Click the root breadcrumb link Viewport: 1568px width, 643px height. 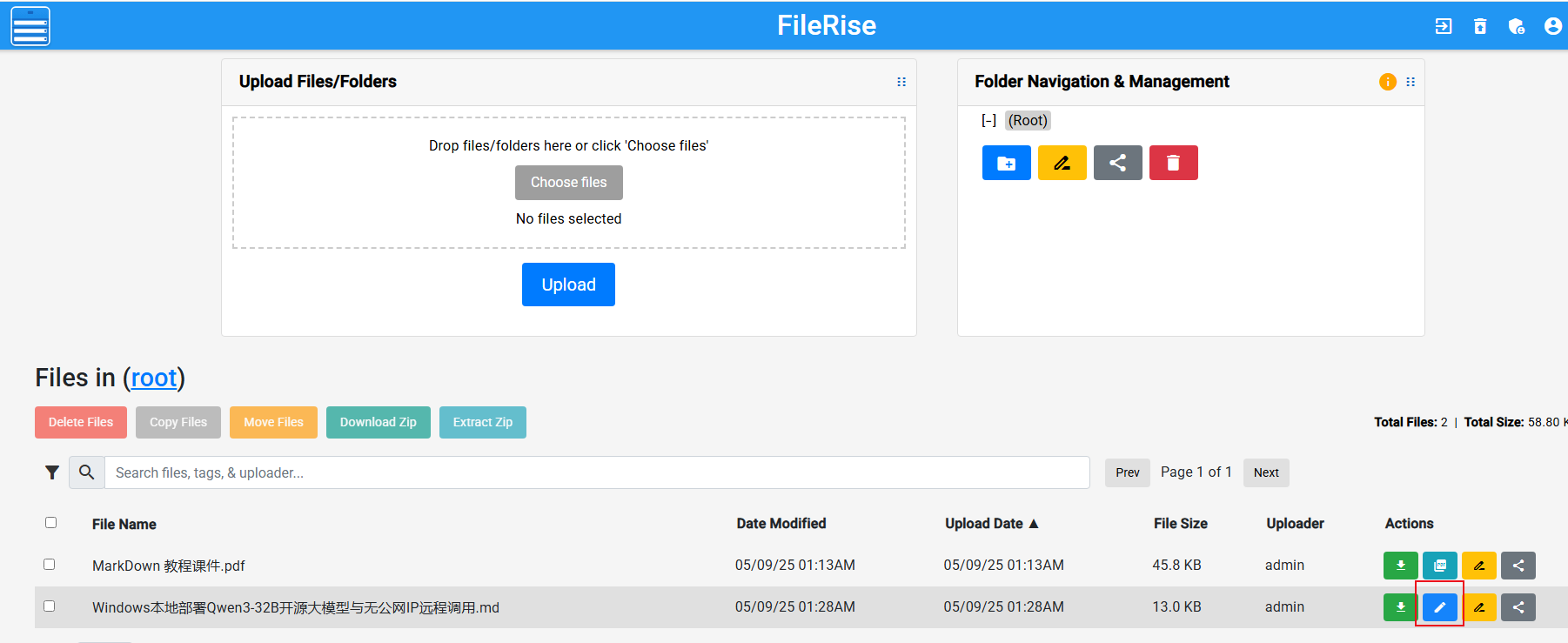click(153, 378)
